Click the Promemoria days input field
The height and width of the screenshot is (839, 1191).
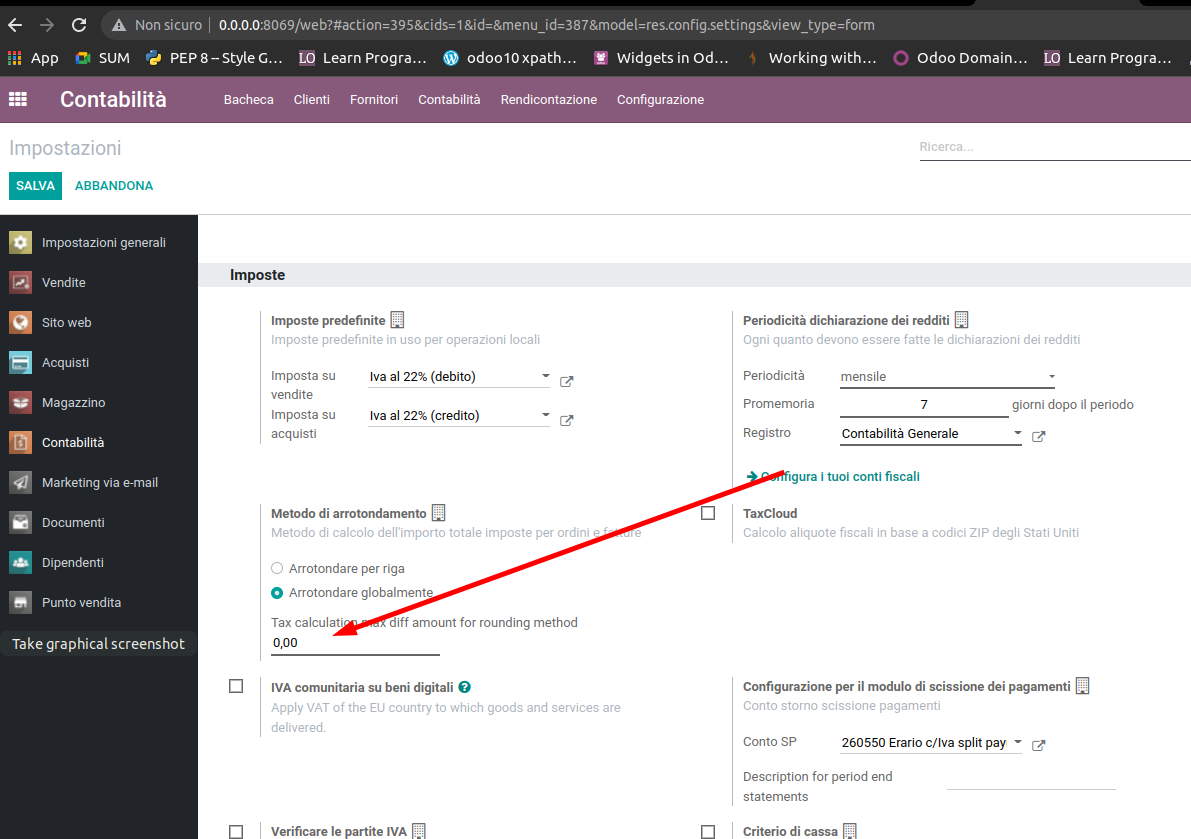click(924, 405)
